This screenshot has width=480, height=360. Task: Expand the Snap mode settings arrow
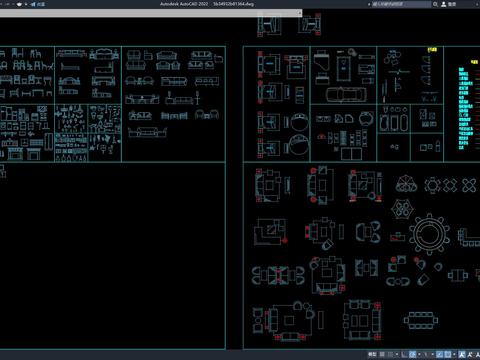pyautogui.click(x=397, y=354)
